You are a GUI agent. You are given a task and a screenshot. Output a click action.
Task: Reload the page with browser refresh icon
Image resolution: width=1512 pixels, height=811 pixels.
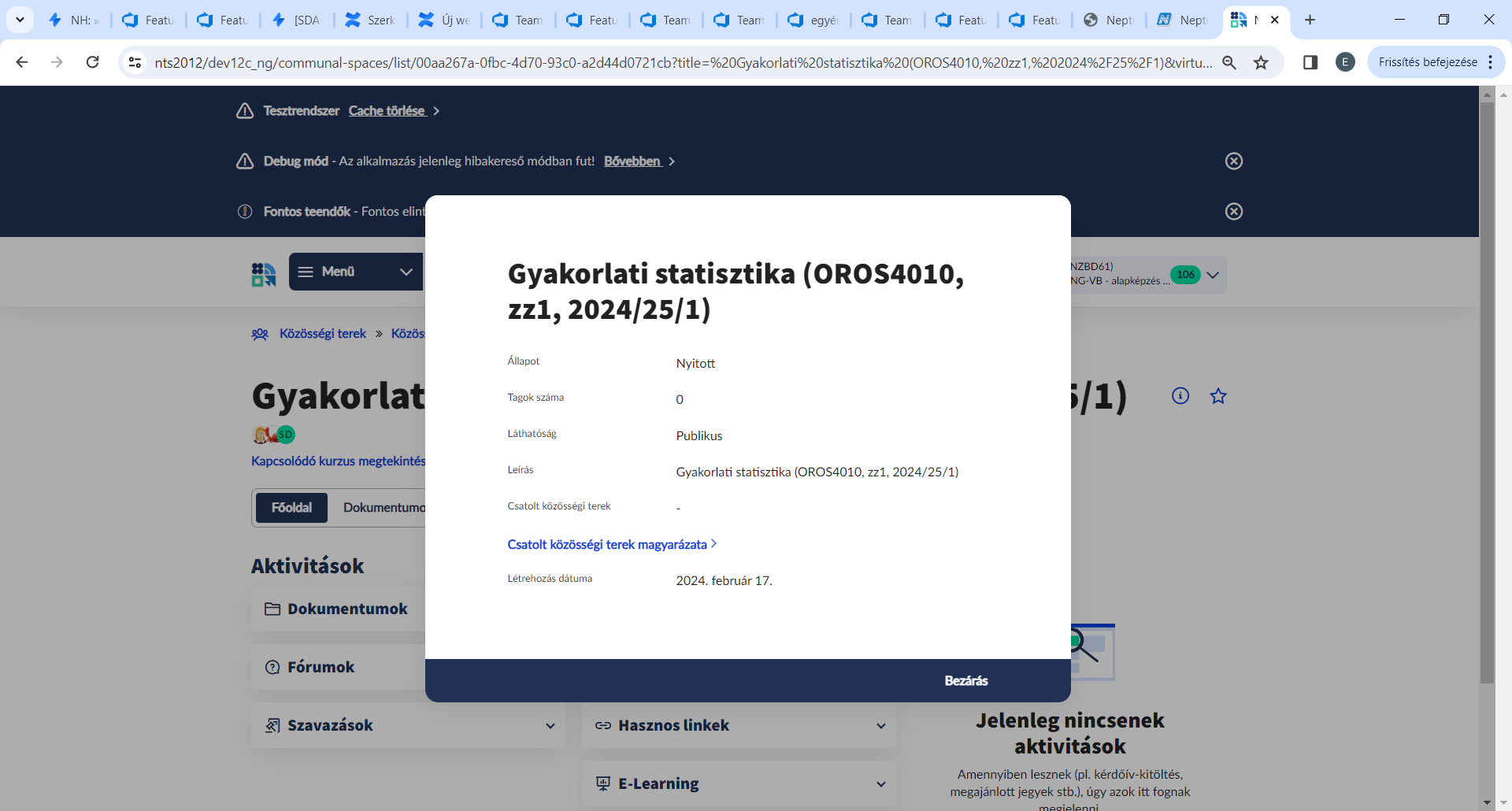[93, 62]
